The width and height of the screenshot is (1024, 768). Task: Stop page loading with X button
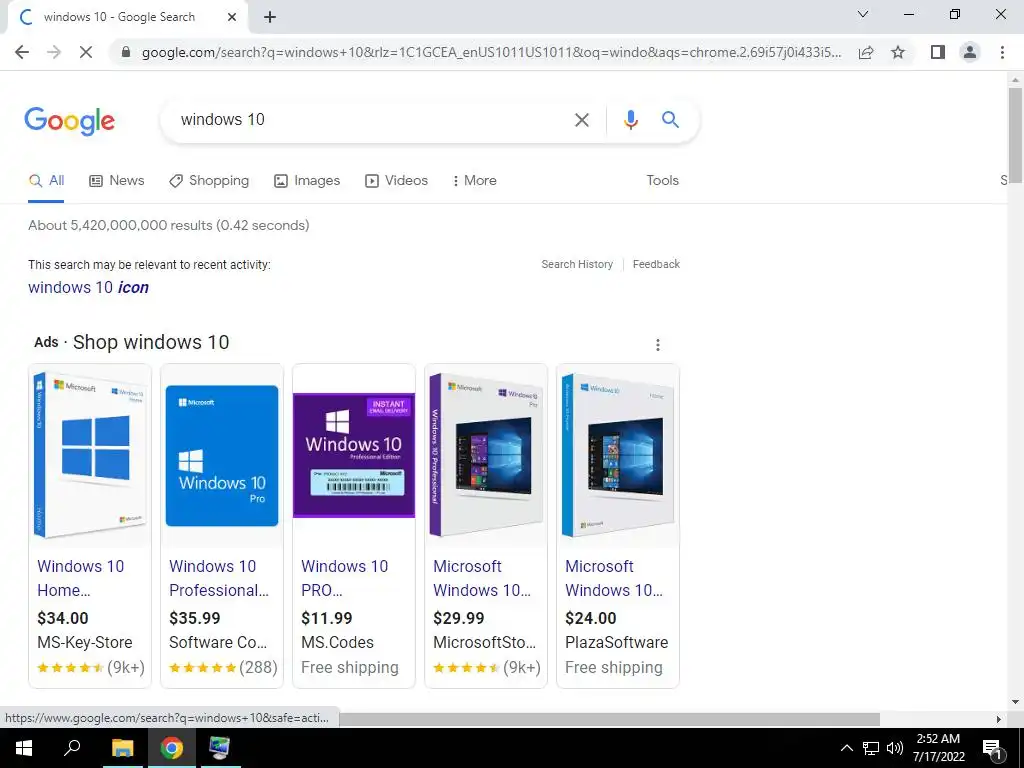pos(86,52)
